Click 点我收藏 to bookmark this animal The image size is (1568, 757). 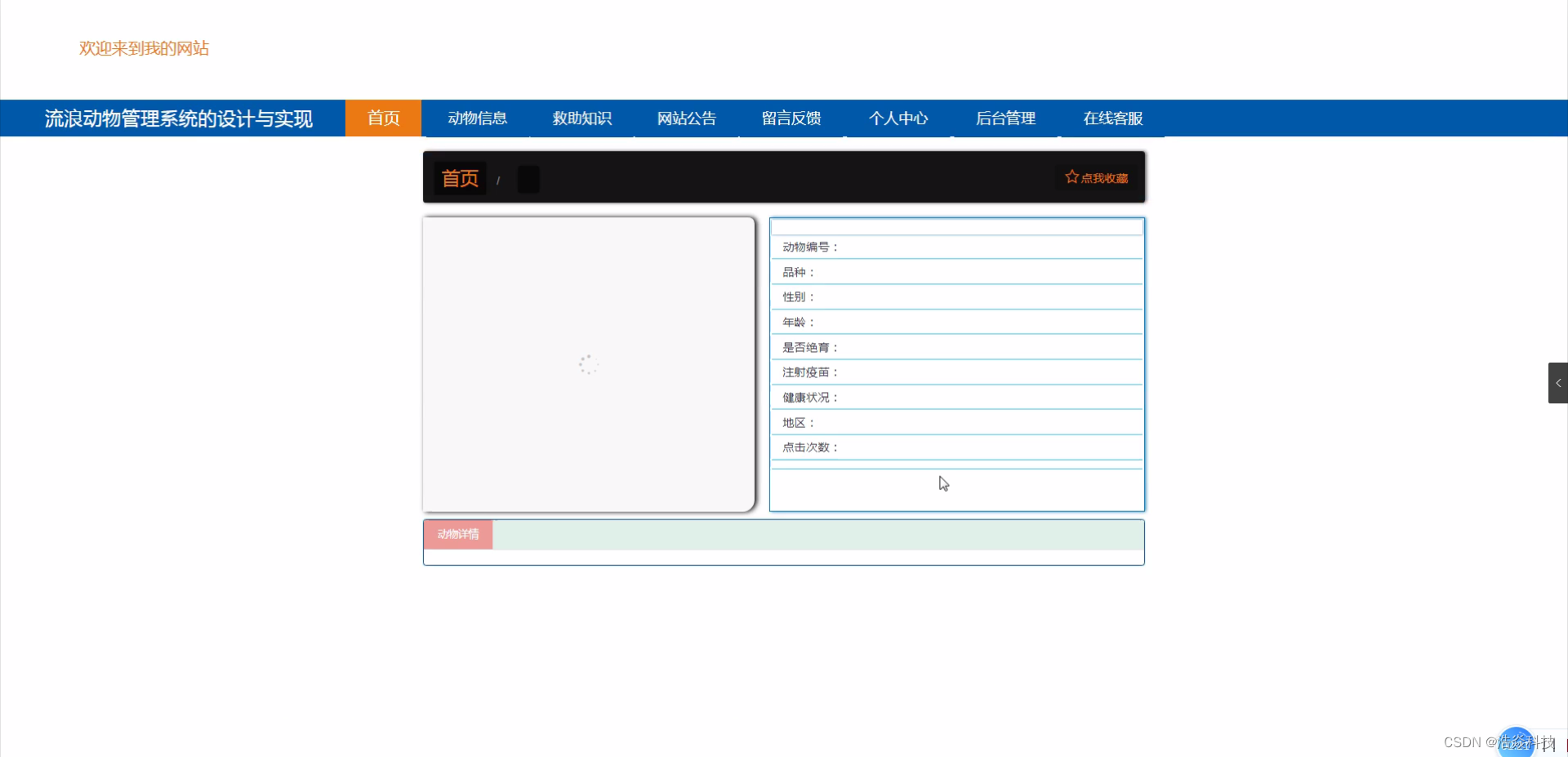tap(1102, 176)
